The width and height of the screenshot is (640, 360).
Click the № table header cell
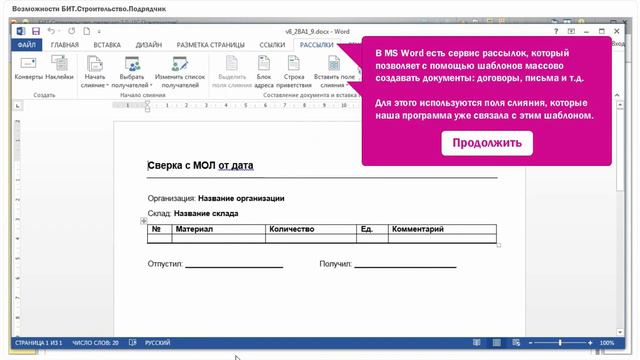pos(160,229)
